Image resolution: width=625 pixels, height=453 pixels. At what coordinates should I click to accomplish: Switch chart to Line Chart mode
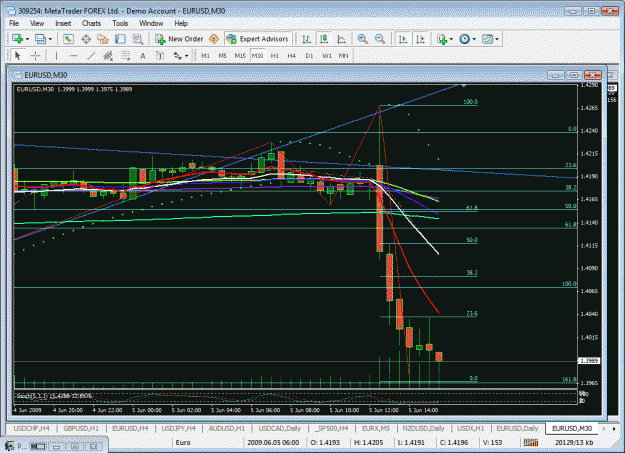click(341, 39)
